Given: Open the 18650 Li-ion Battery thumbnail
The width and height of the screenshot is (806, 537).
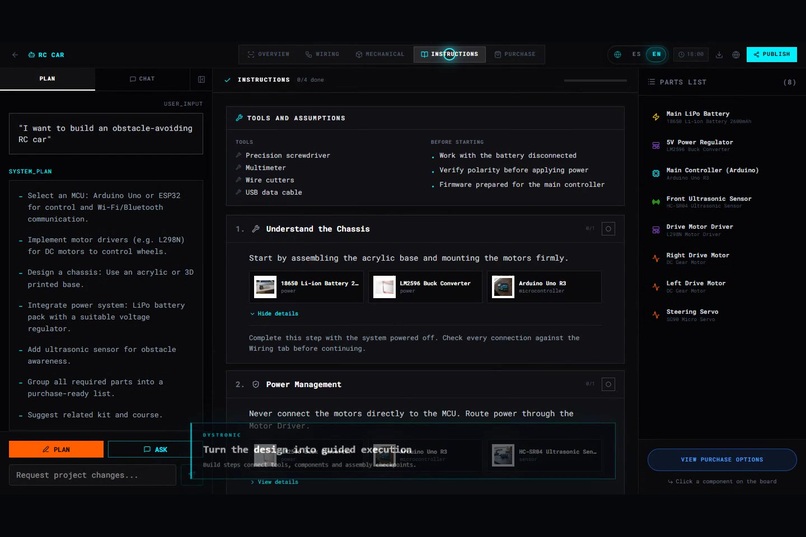Looking at the screenshot, I should point(265,287).
